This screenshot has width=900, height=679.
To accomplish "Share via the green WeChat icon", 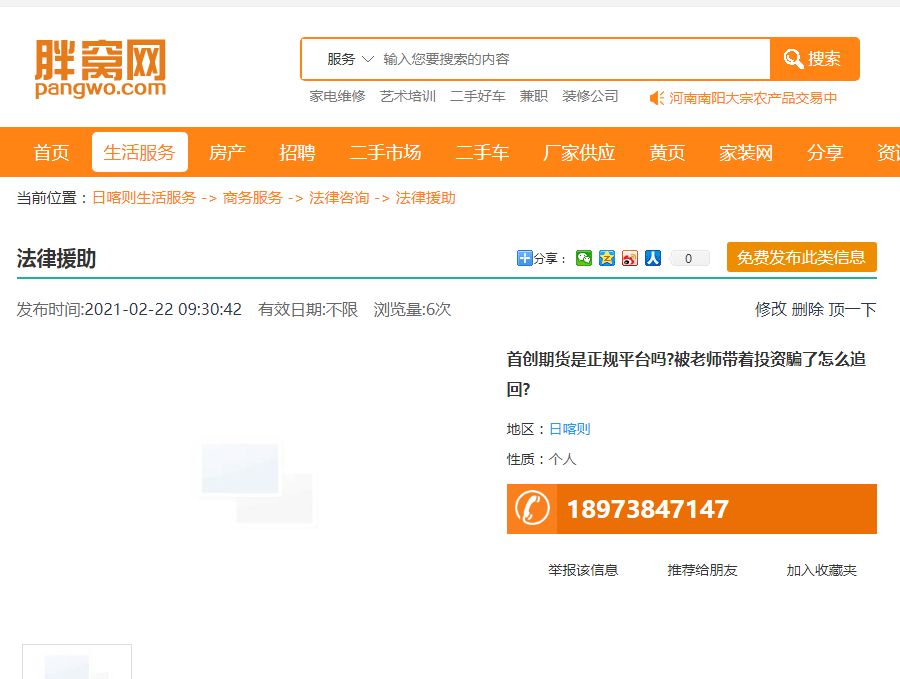I will [x=584, y=258].
